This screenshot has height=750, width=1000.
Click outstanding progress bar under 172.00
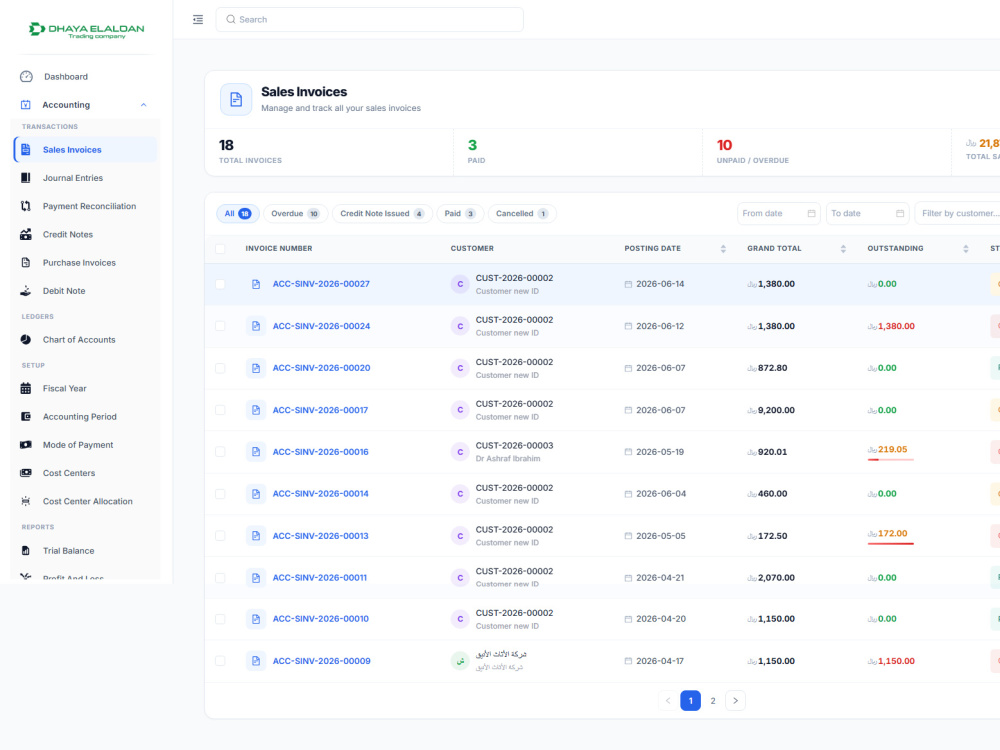[890, 543]
